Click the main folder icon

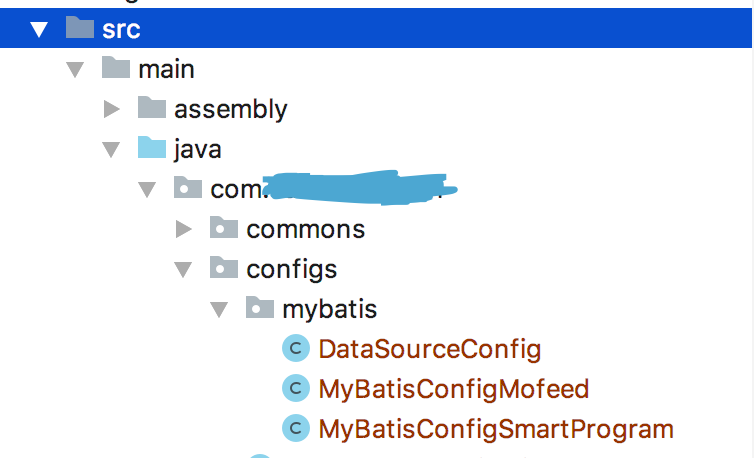pos(116,68)
